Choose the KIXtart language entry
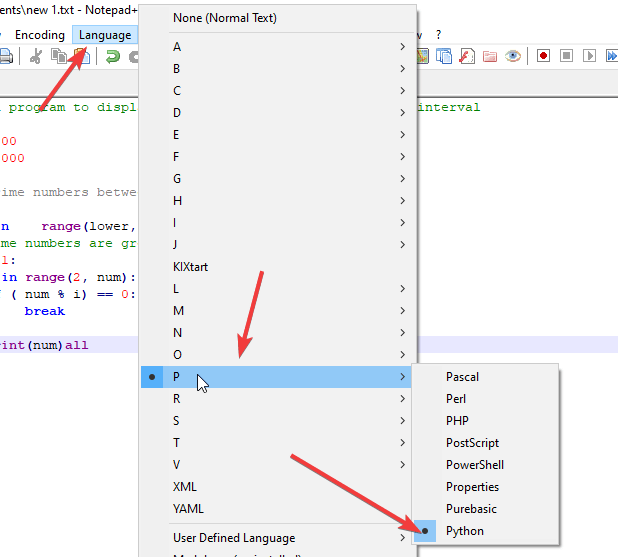The height and width of the screenshot is (557, 618). coord(278,267)
